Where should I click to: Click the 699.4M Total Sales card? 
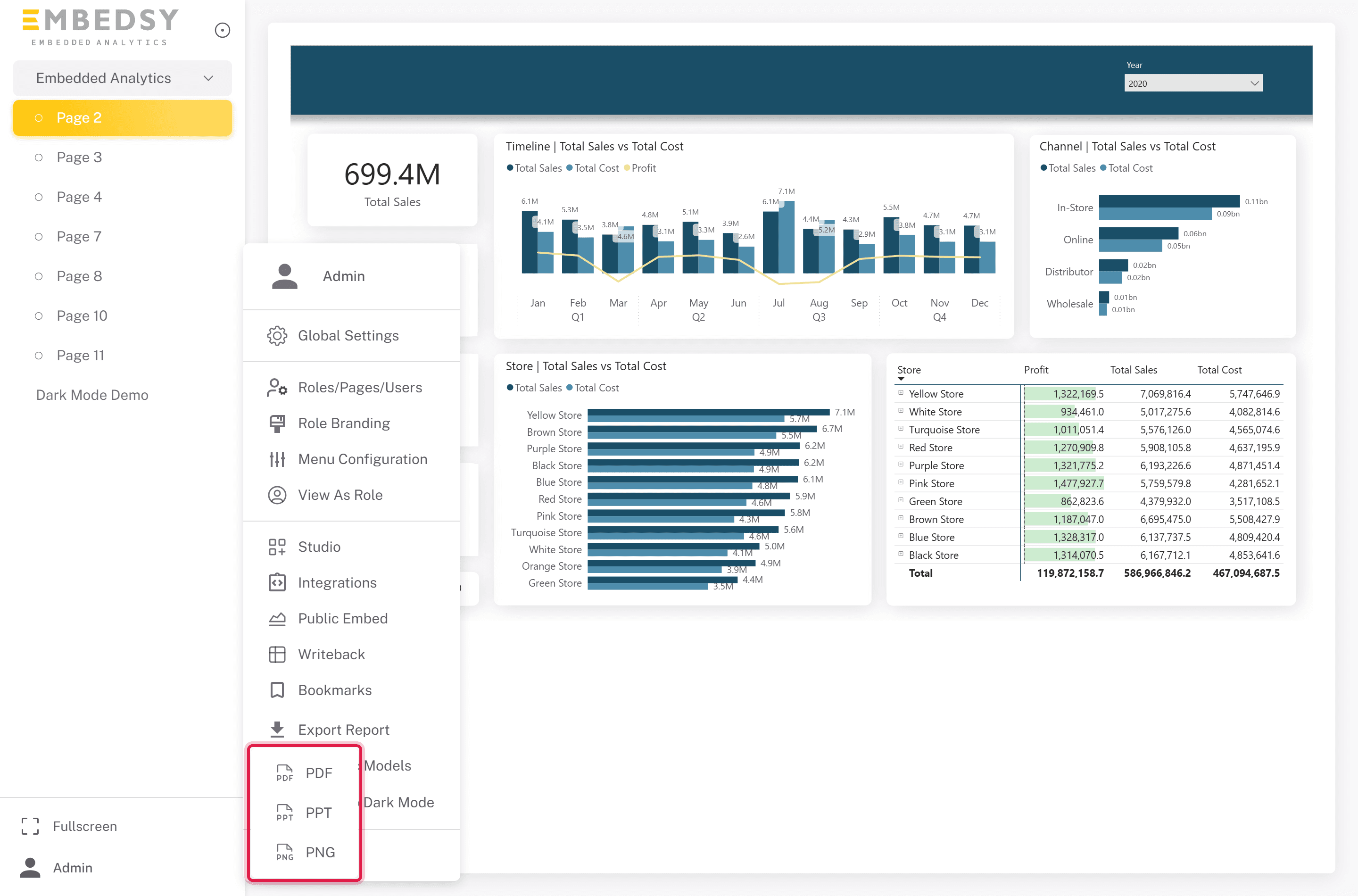coord(392,181)
